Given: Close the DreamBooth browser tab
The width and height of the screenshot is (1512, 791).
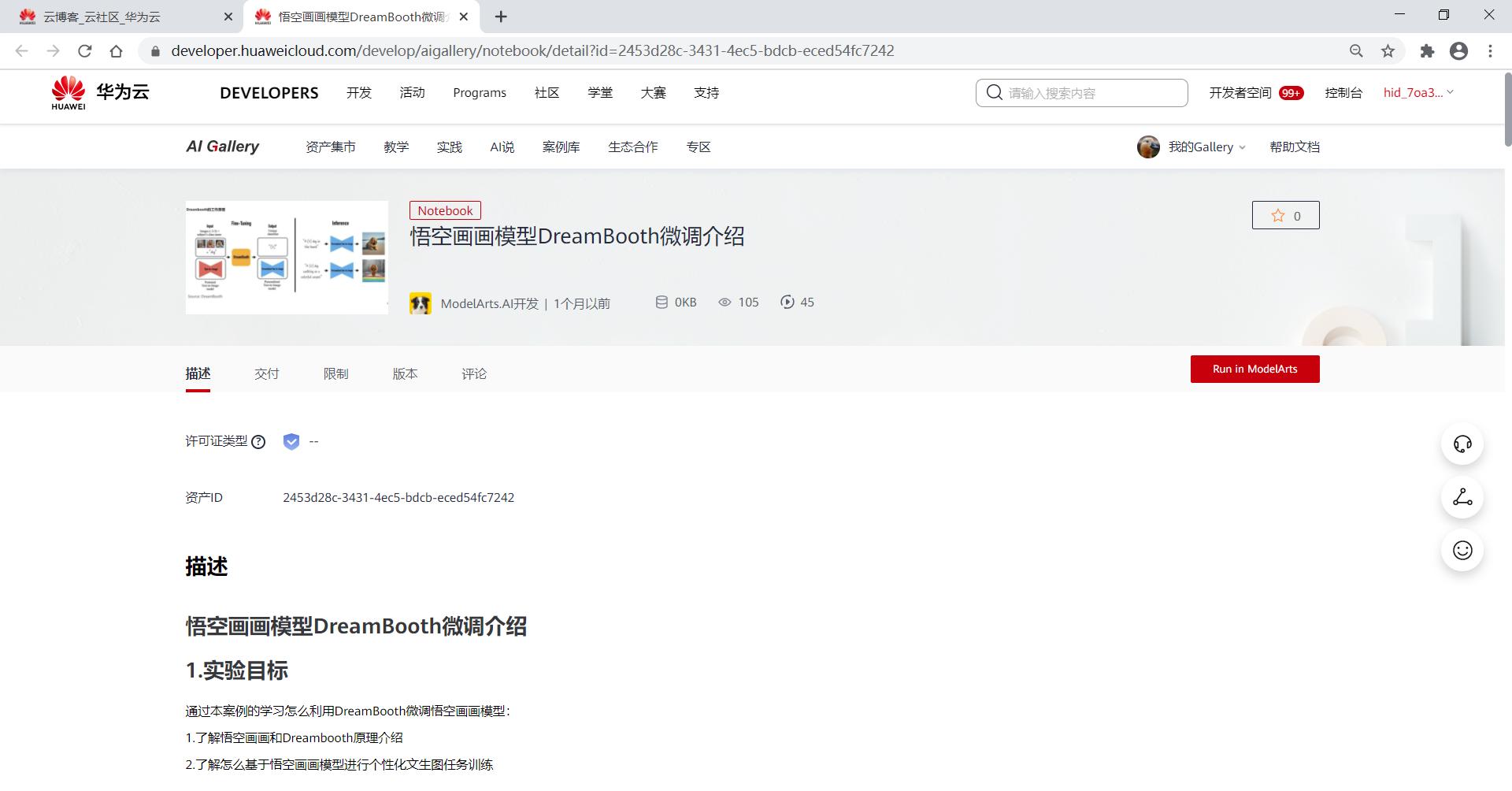Looking at the screenshot, I should [x=464, y=17].
